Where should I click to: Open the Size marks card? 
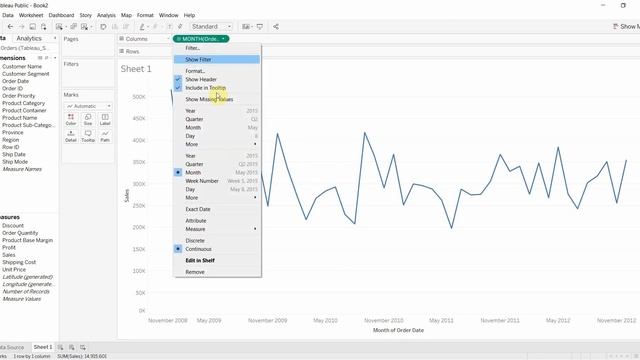[88, 119]
